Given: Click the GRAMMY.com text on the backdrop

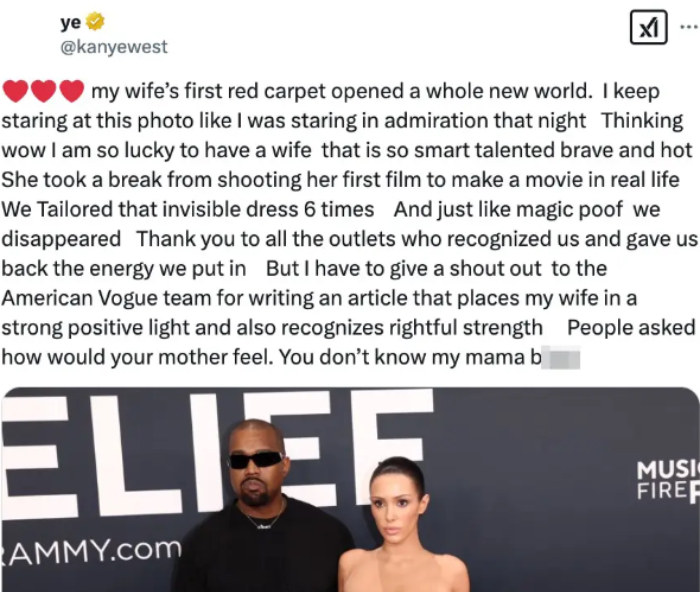Looking at the screenshot, I should coord(91,551).
